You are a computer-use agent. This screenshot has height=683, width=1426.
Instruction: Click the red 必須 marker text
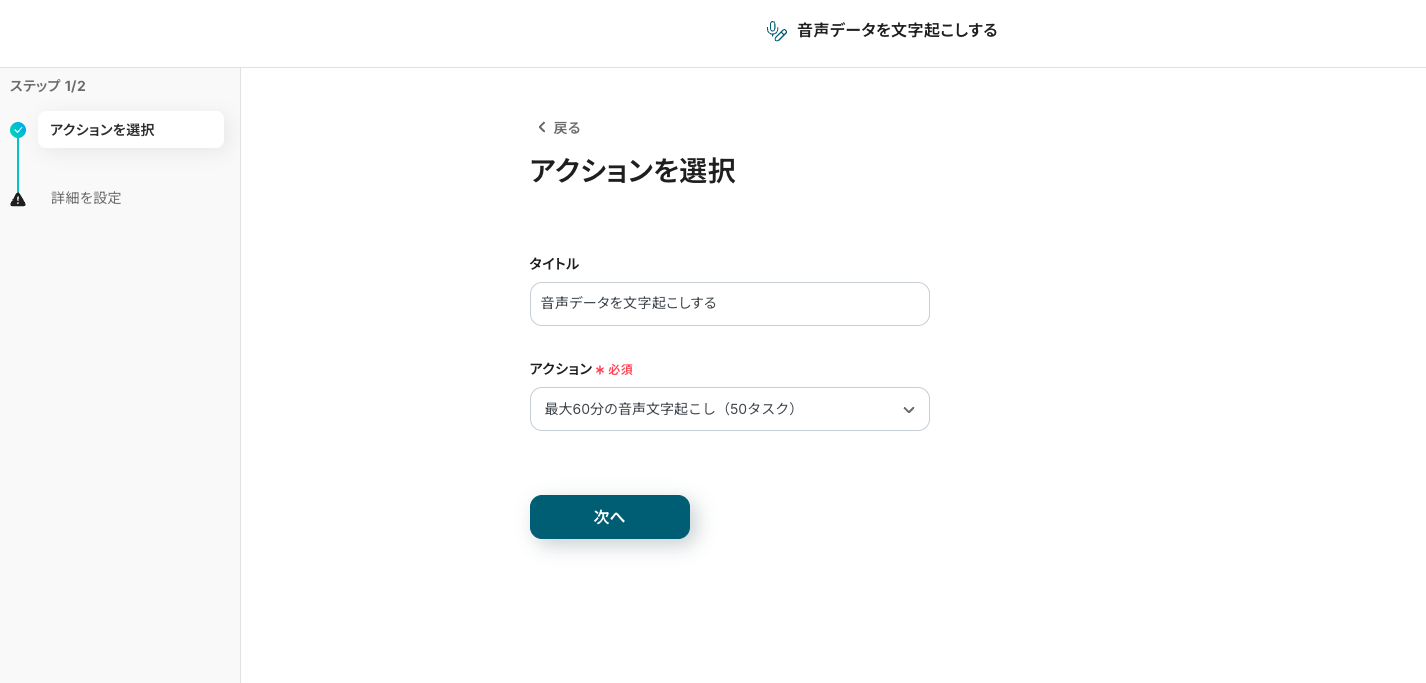click(621, 370)
